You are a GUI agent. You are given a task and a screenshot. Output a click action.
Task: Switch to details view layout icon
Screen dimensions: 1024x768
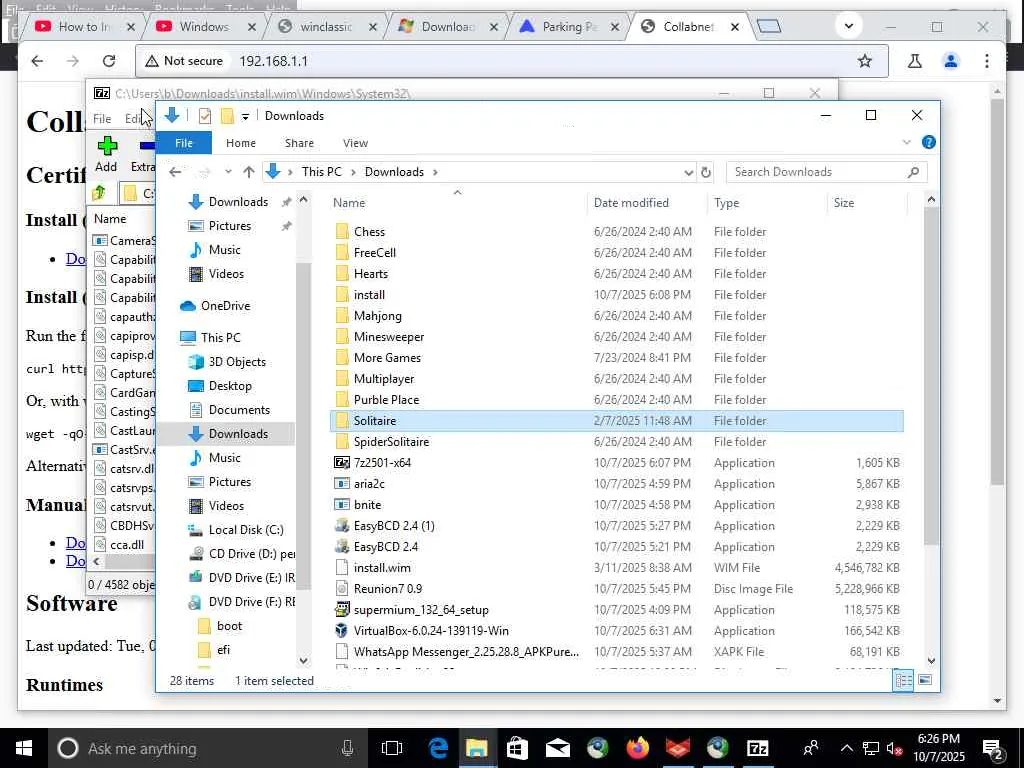click(903, 680)
